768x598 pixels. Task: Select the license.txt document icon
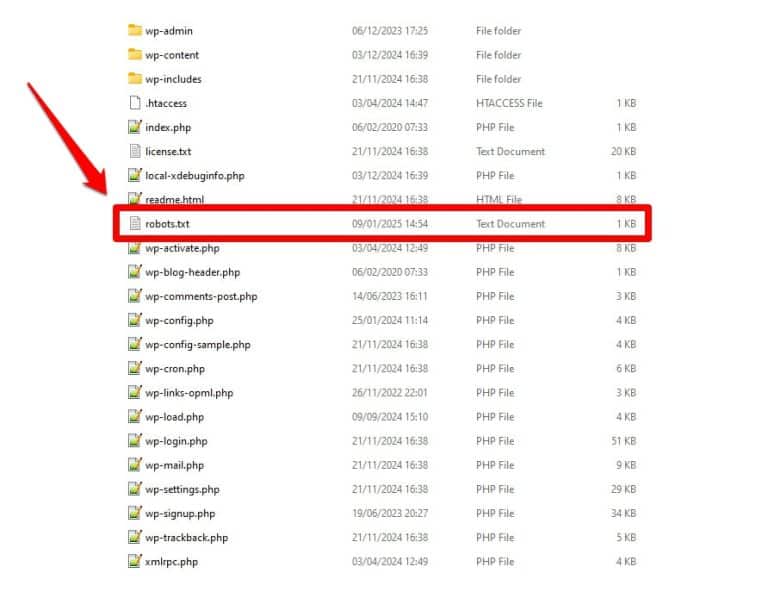pyautogui.click(x=135, y=151)
